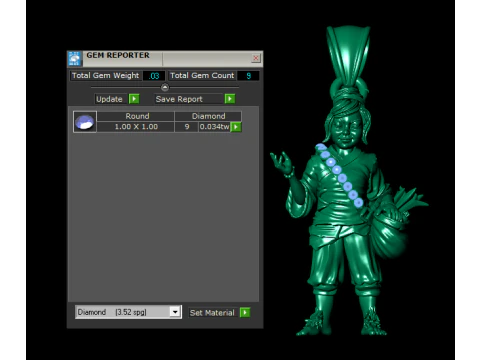Close the Gem Reporter window
This screenshot has height=360, width=480.
pyautogui.click(x=256, y=58)
